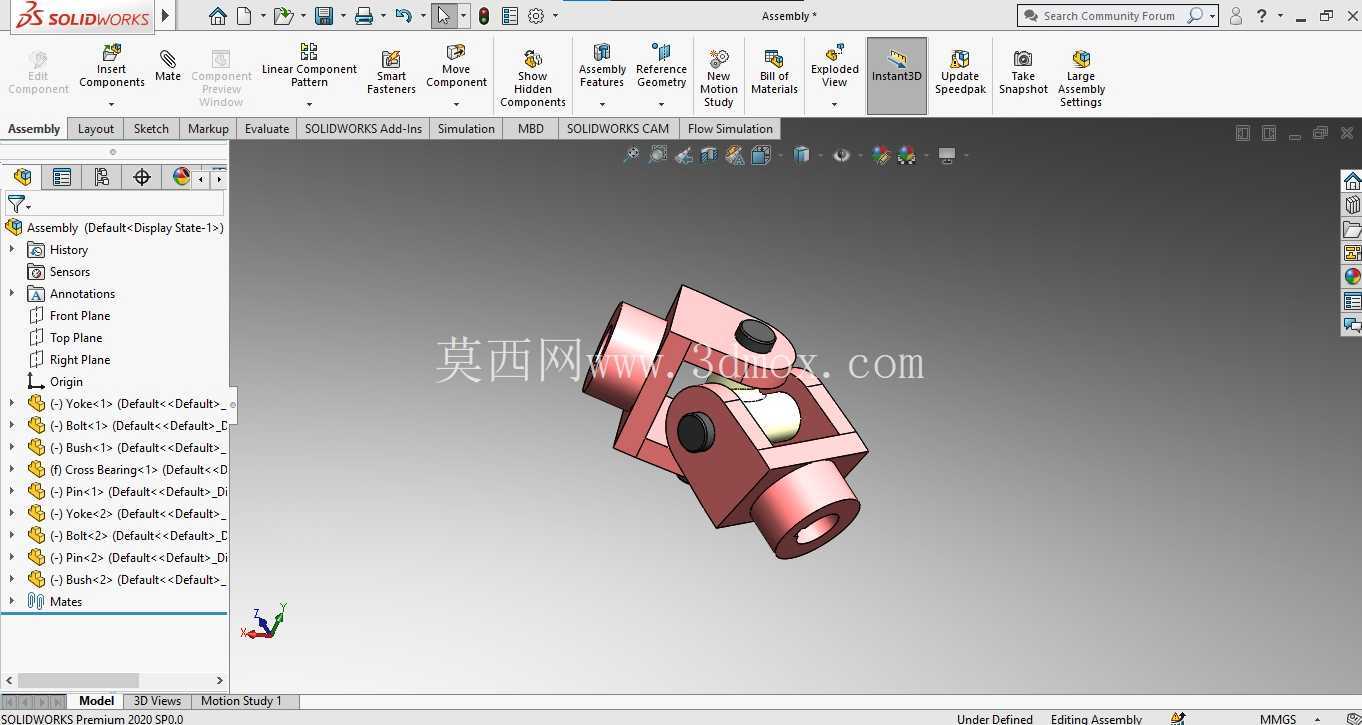Click Zoom to Fit in view toolbar
The width and height of the screenshot is (1362, 725).
[x=631, y=155]
